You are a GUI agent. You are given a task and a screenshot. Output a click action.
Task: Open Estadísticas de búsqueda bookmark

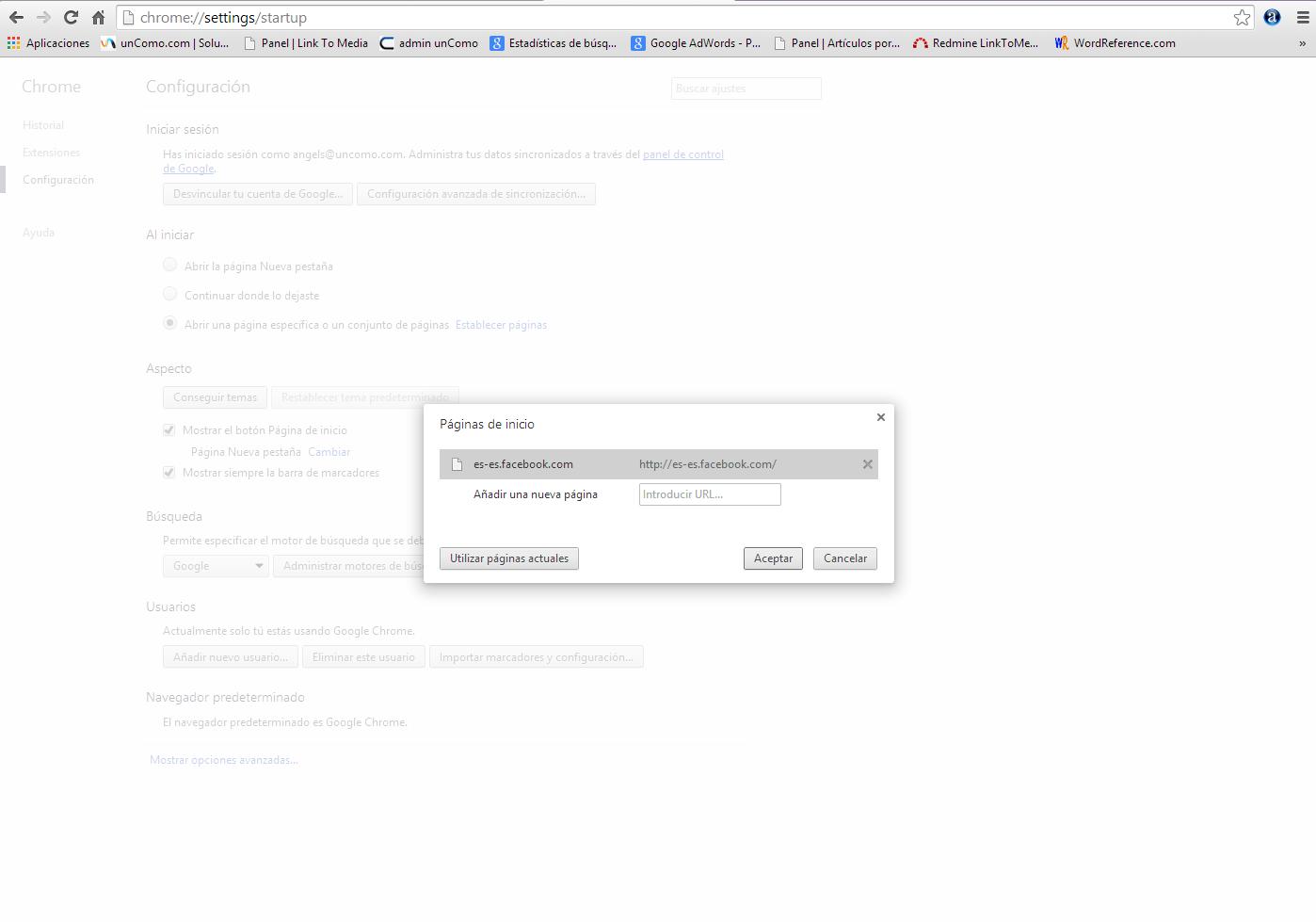[x=554, y=43]
